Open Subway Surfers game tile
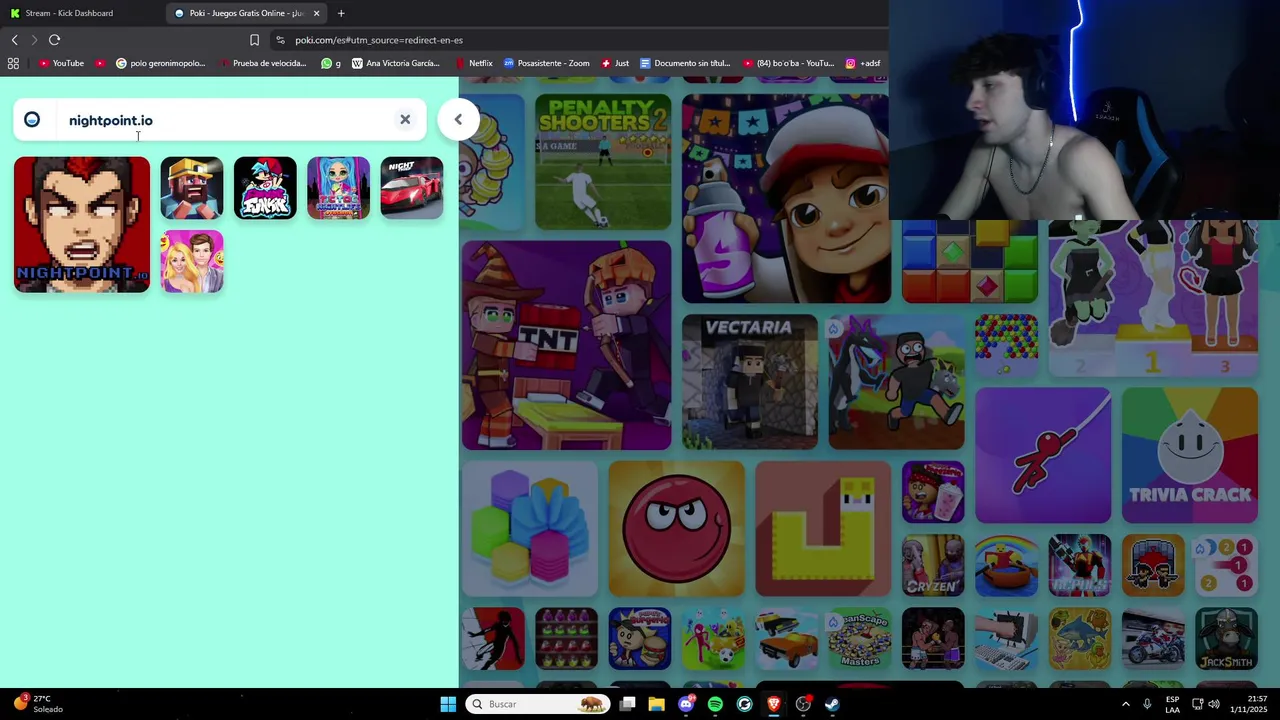The image size is (1280, 720). 786,198
